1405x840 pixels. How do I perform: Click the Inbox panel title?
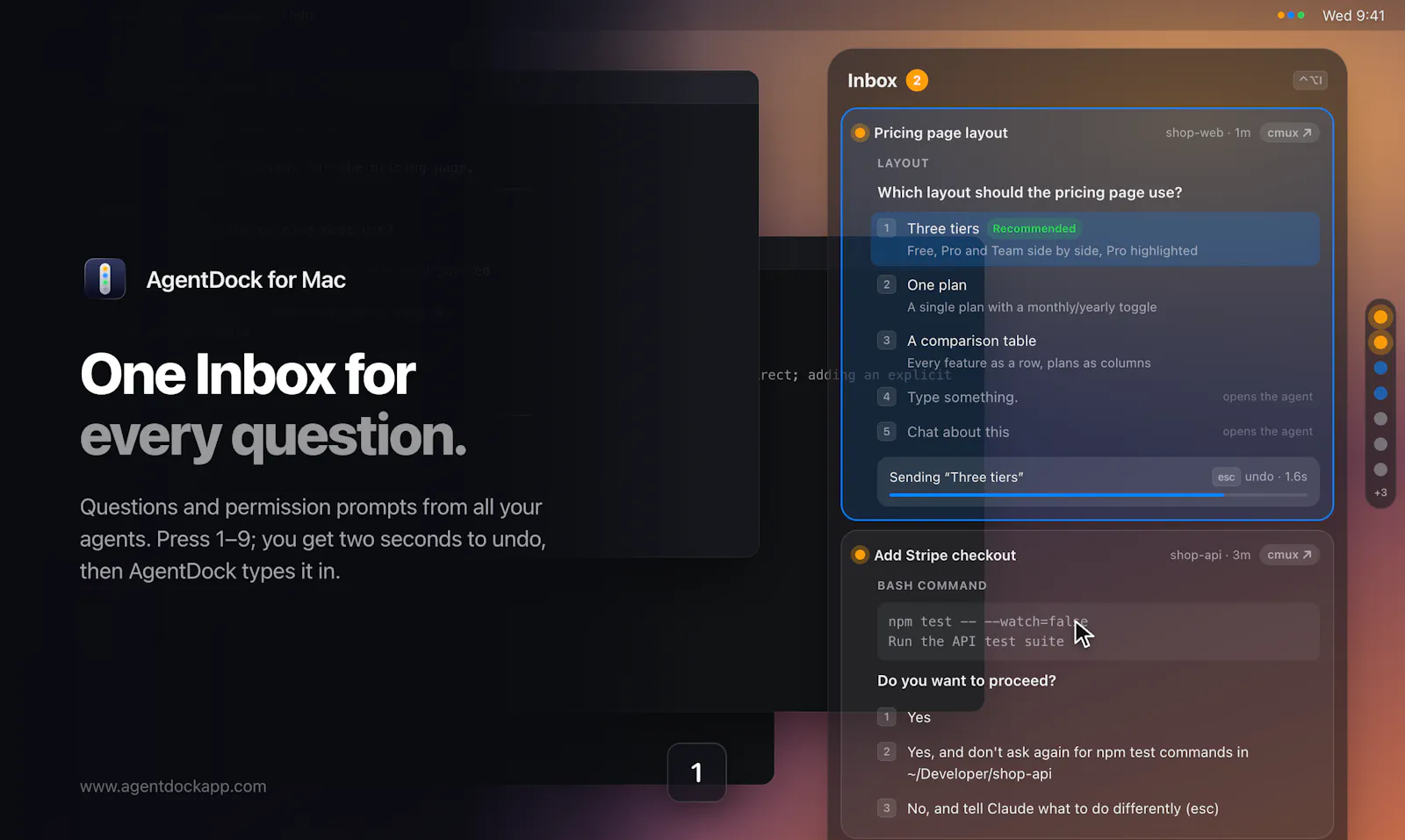(872, 81)
